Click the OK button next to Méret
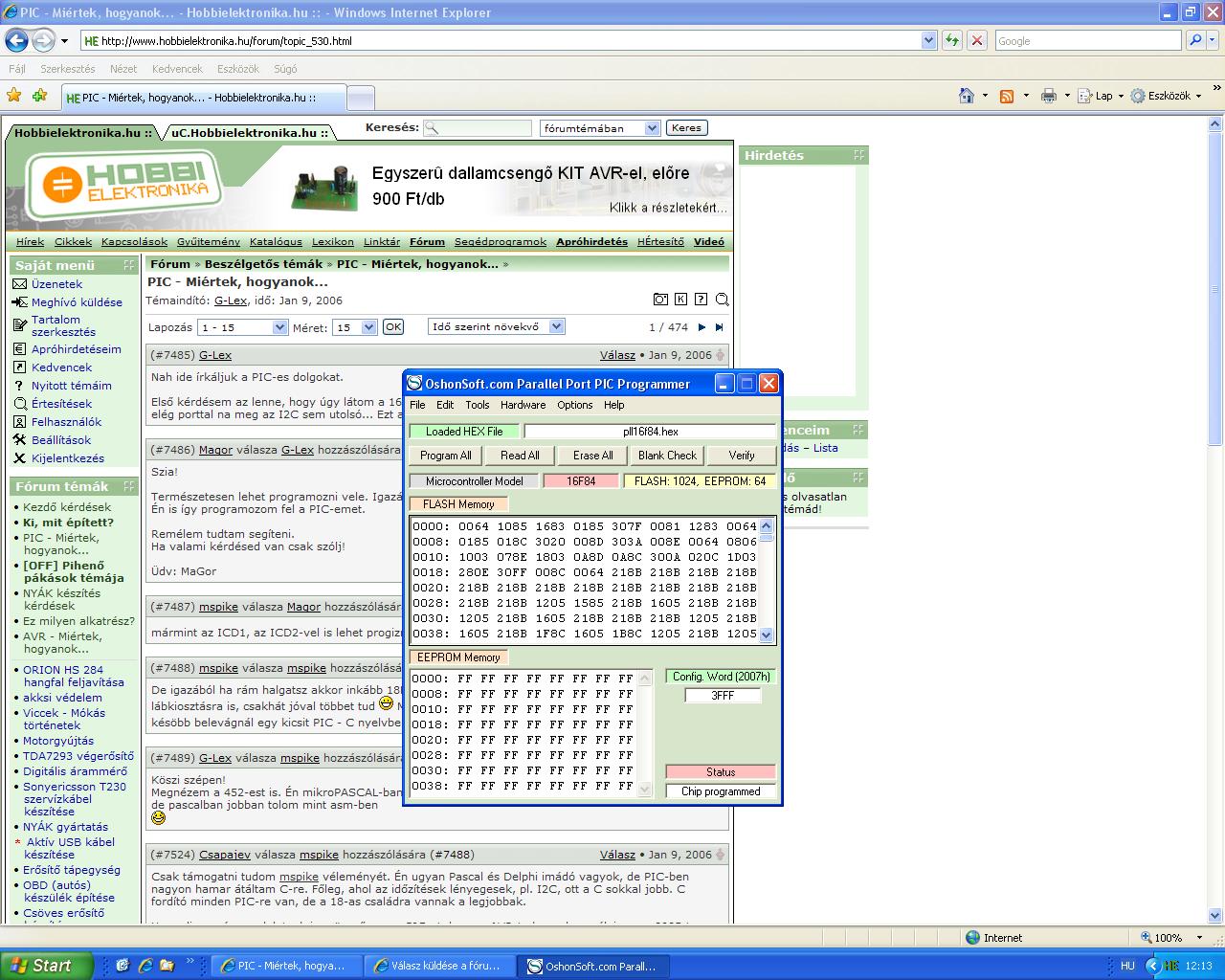This screenshot has width=1225, height=980. tap(393, 327)
